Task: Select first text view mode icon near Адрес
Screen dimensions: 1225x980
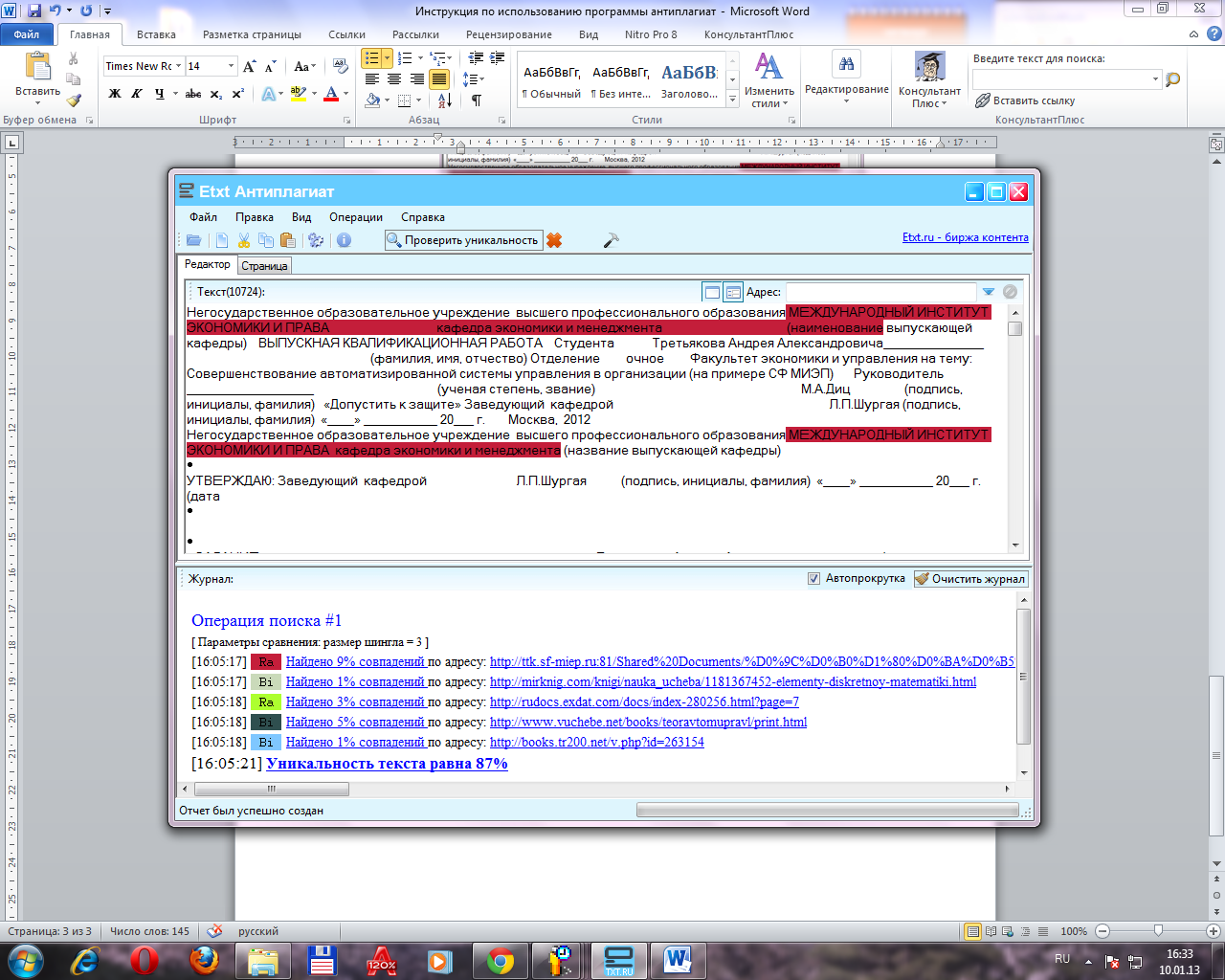Action: point(711,292)
